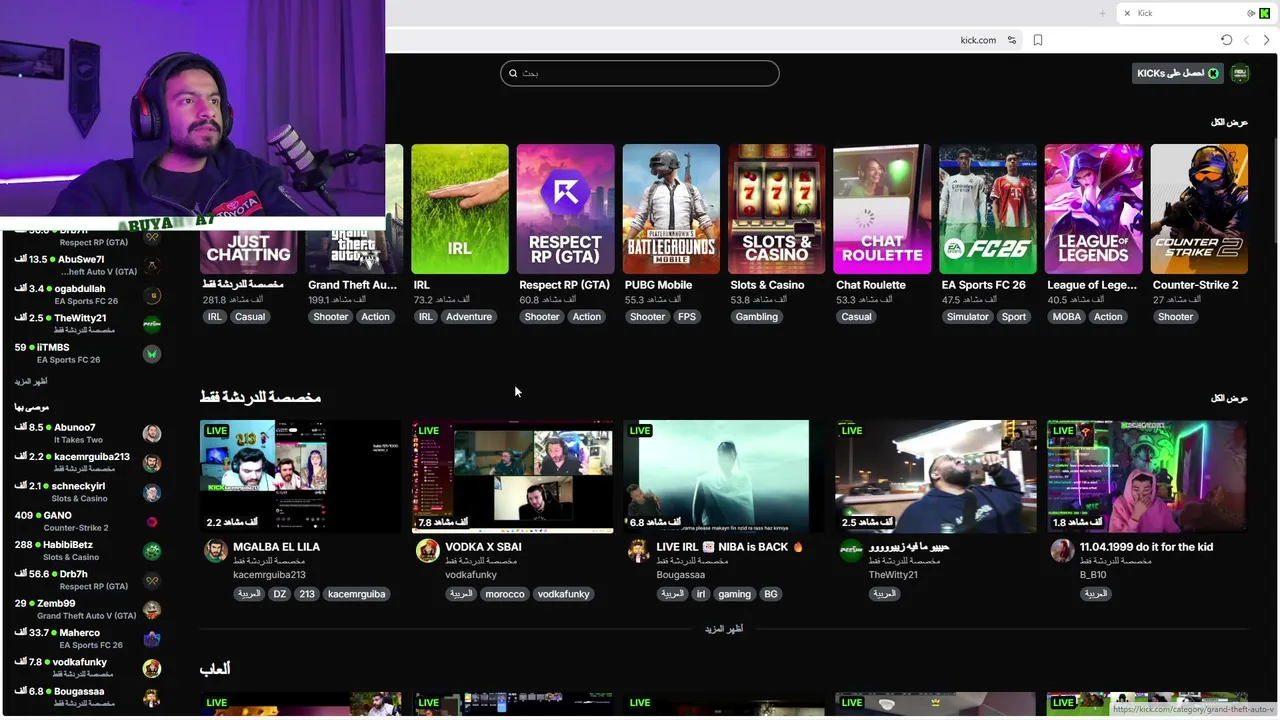Open VODKA X SBAI live stream thumbnail
This screenshot has height=720, width=1280.
[513, 477]
